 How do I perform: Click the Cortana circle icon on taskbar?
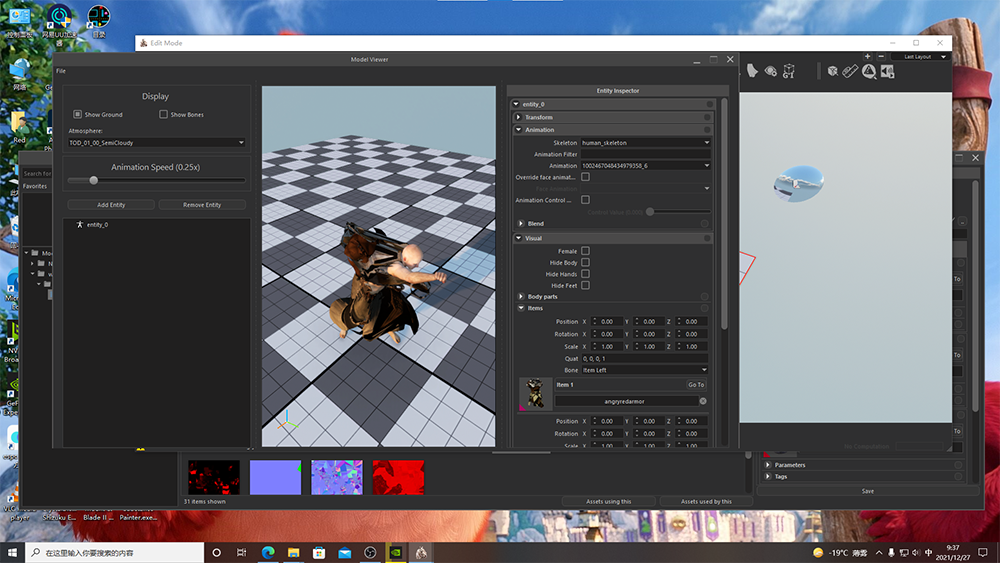pos(216,552)
